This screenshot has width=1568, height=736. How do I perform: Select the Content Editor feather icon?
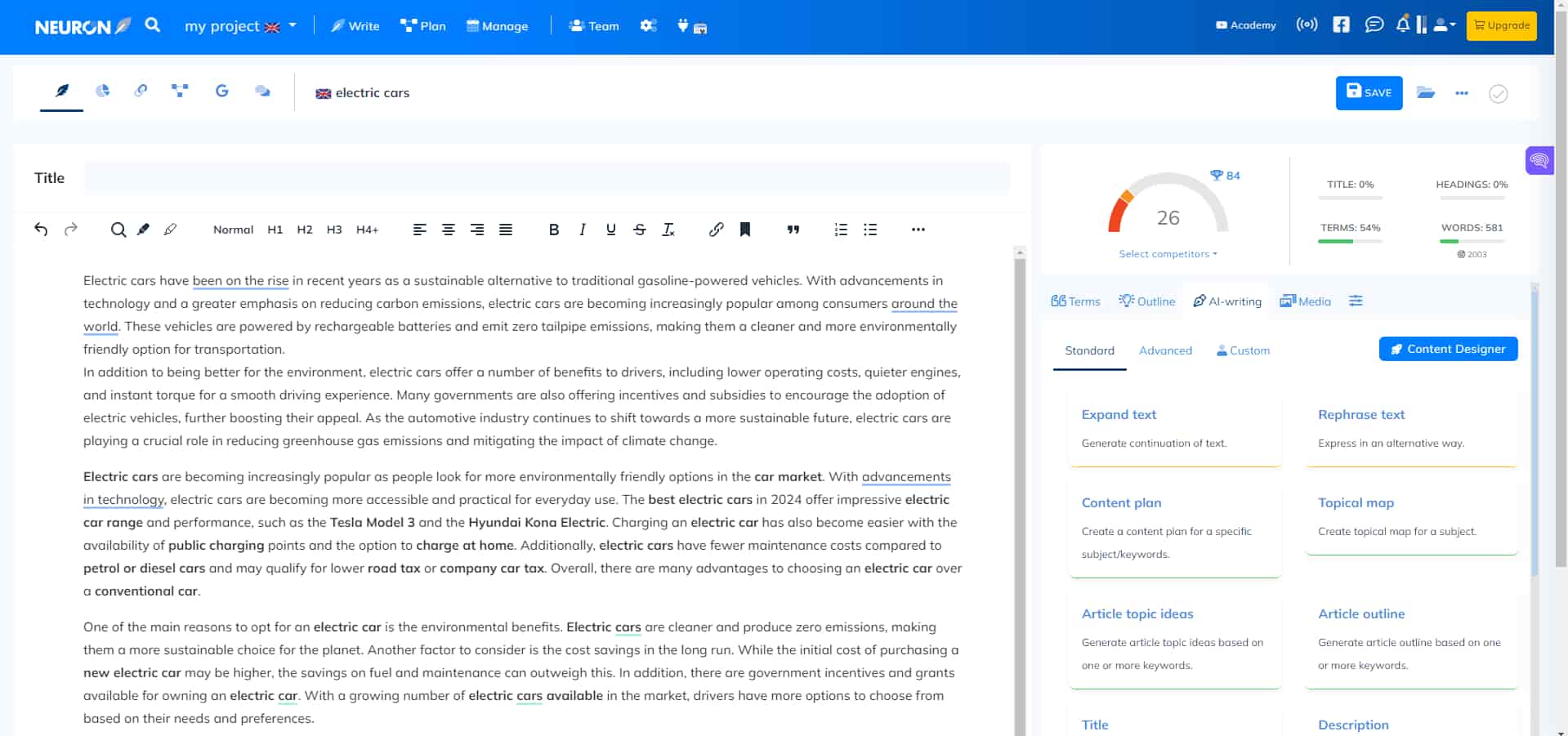tap(60, 91)
